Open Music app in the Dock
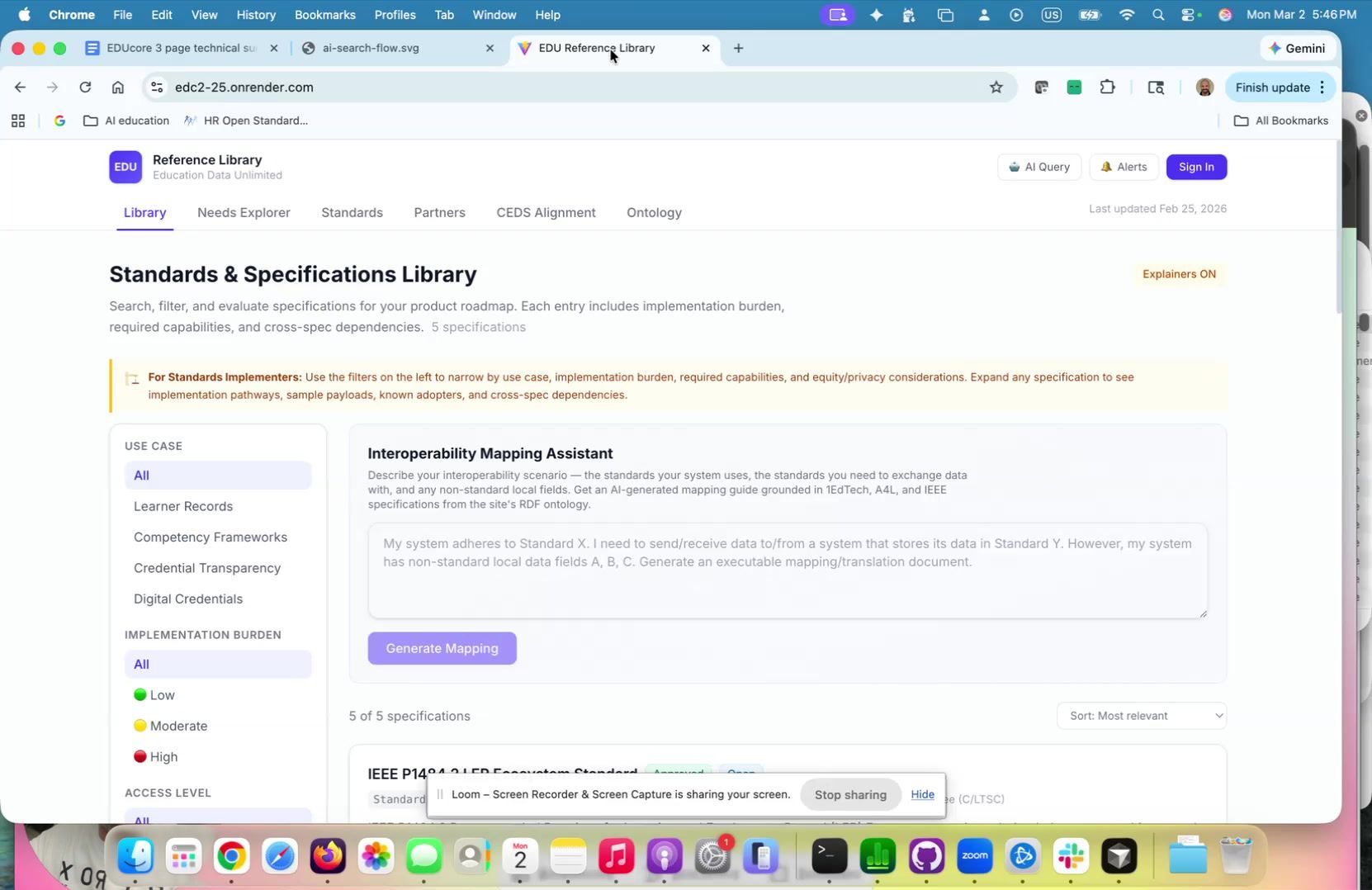The image size is (1372, 890). [616, 856]
